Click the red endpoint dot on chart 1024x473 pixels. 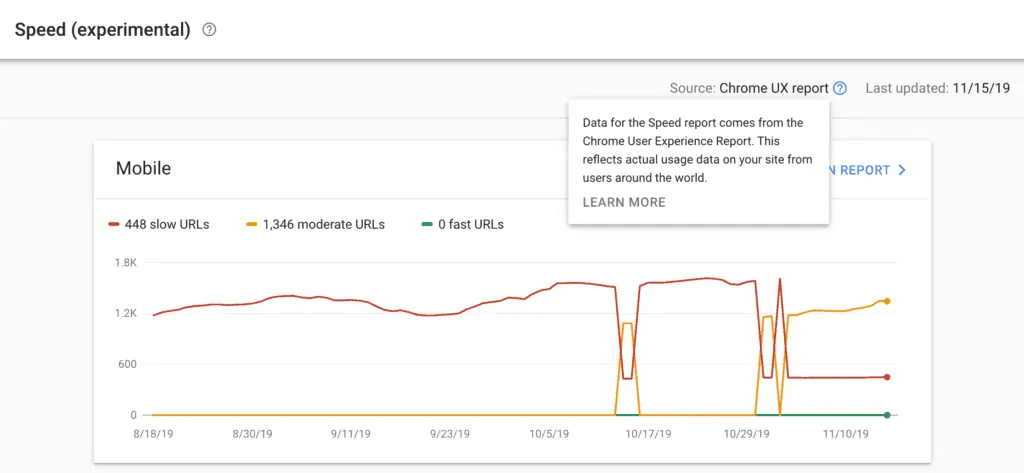[887, 377]
